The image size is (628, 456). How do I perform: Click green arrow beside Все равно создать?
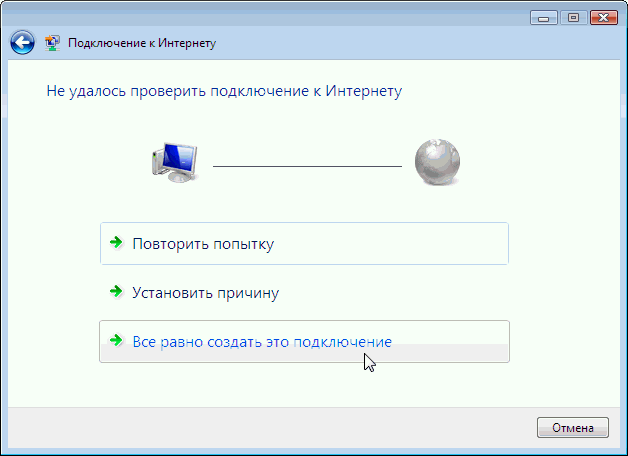point(116,340)
